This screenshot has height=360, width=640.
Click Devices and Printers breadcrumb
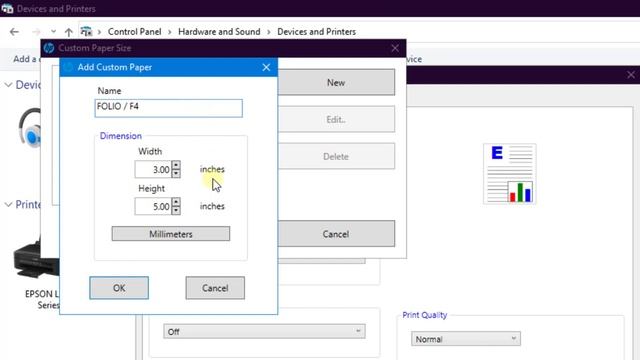tap(316, 32)
